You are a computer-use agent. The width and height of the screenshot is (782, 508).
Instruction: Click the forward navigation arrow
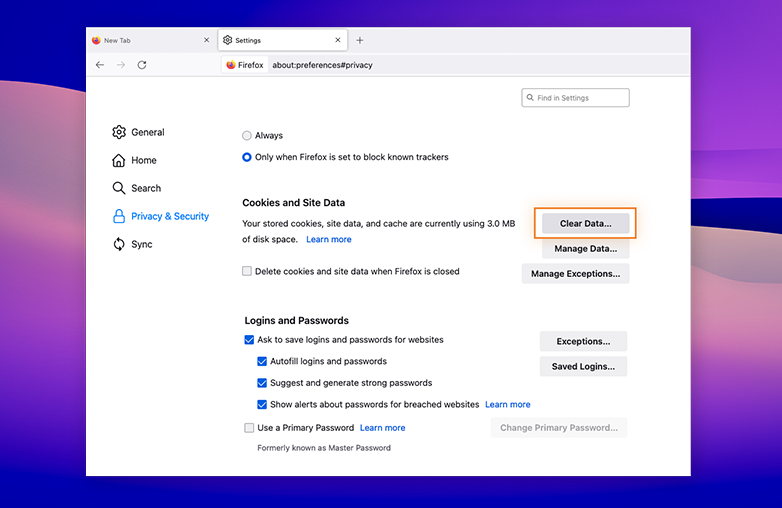[121, 65]
